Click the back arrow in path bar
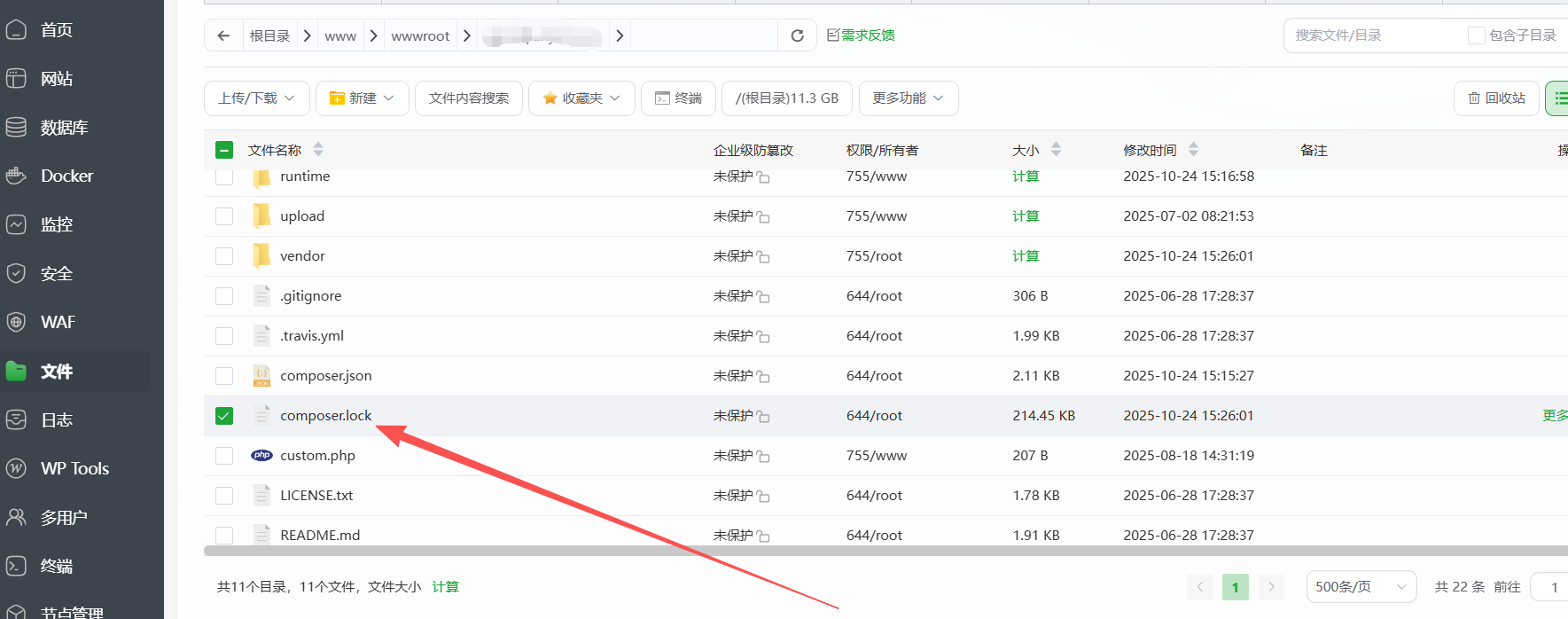 click(x=223, y=35)
